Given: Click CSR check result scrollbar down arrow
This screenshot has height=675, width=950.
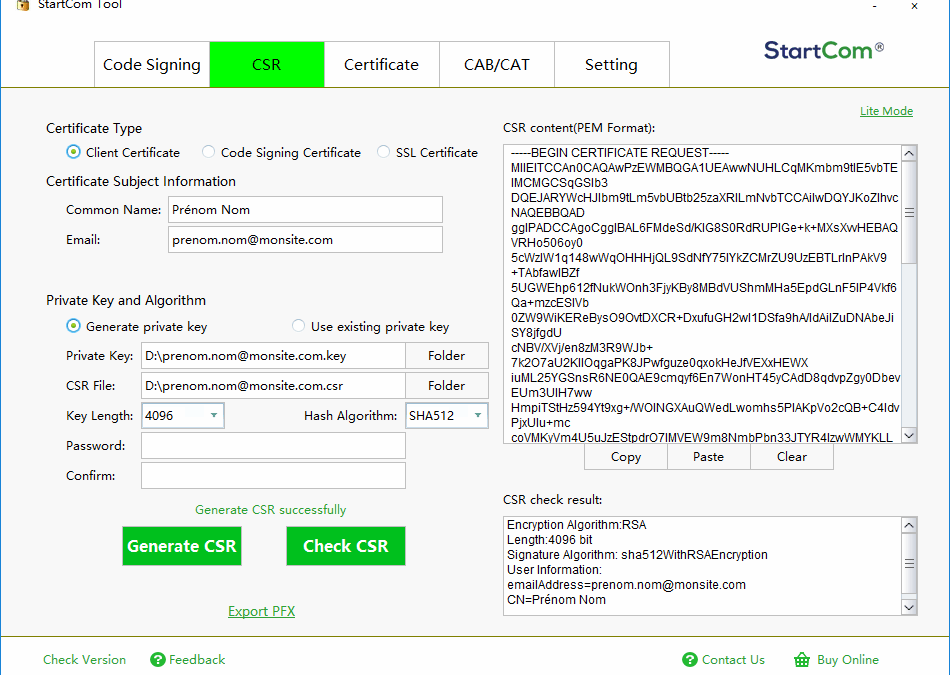Looking at the screenshot, I should [909, 607].
